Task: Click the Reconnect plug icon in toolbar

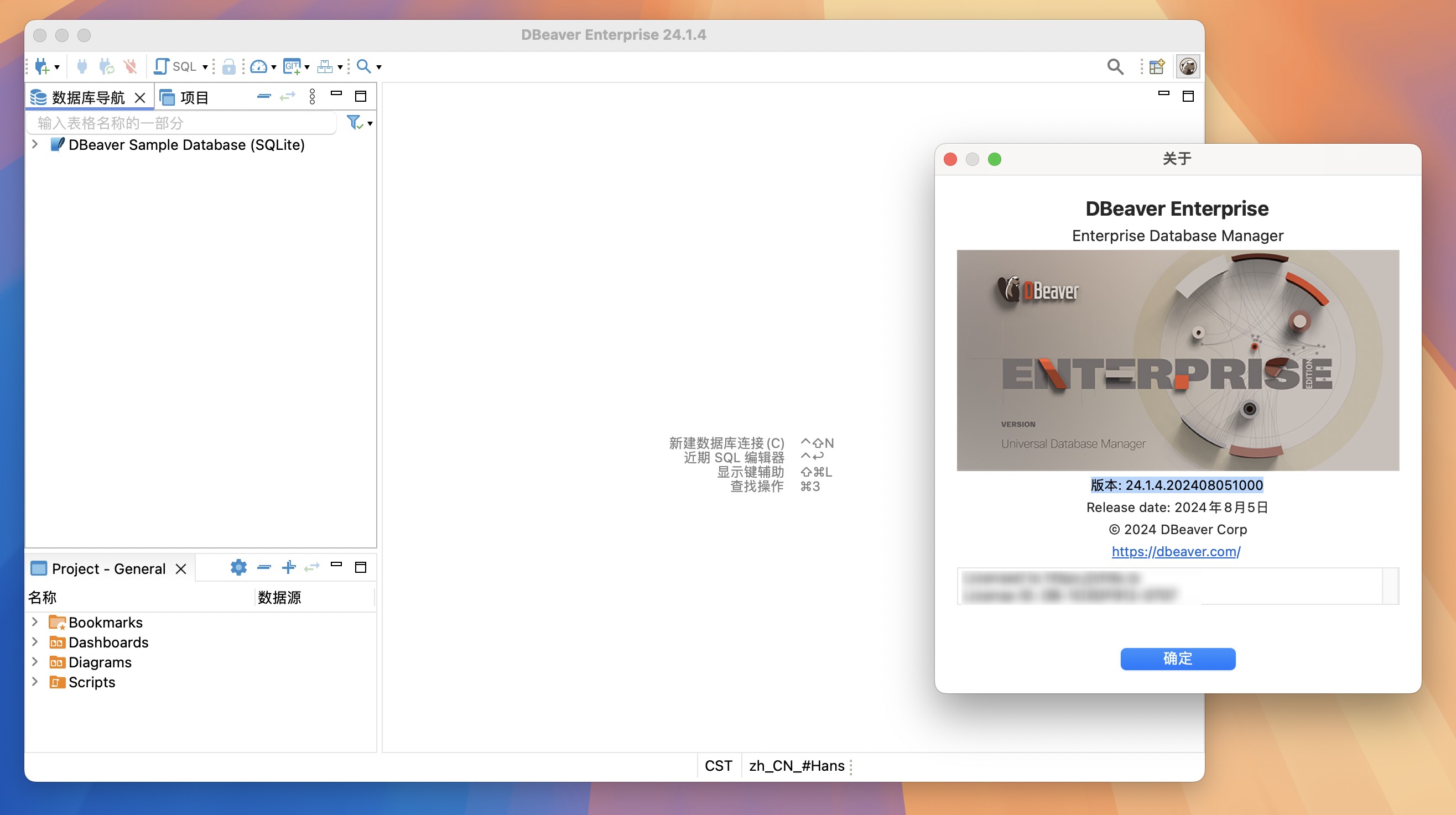Action: (x=106, y=67)
